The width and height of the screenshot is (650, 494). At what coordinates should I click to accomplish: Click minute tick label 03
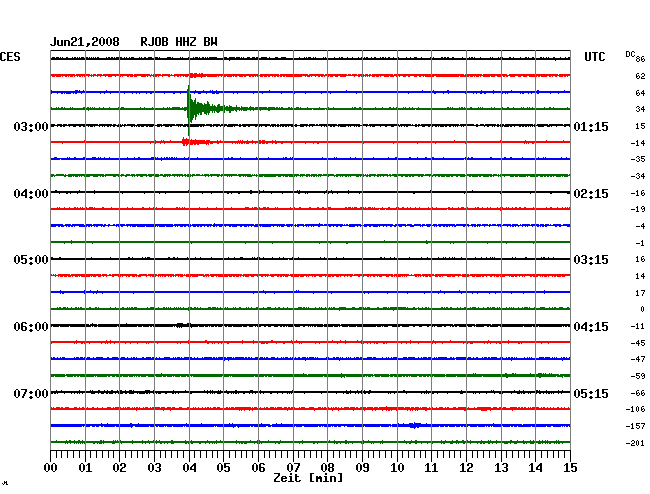pos(155,468)
